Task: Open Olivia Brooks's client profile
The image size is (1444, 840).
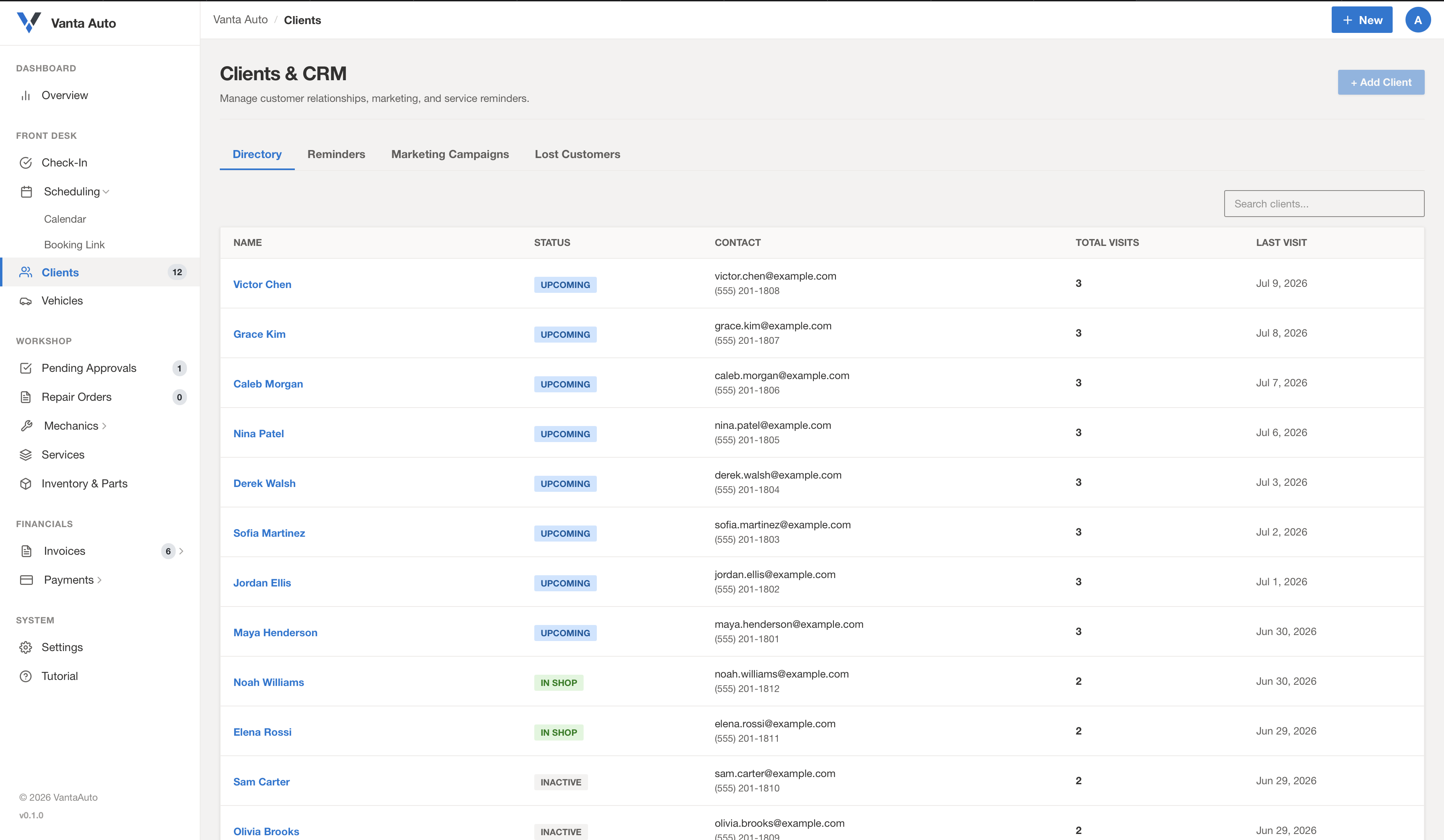Action: 266,832
